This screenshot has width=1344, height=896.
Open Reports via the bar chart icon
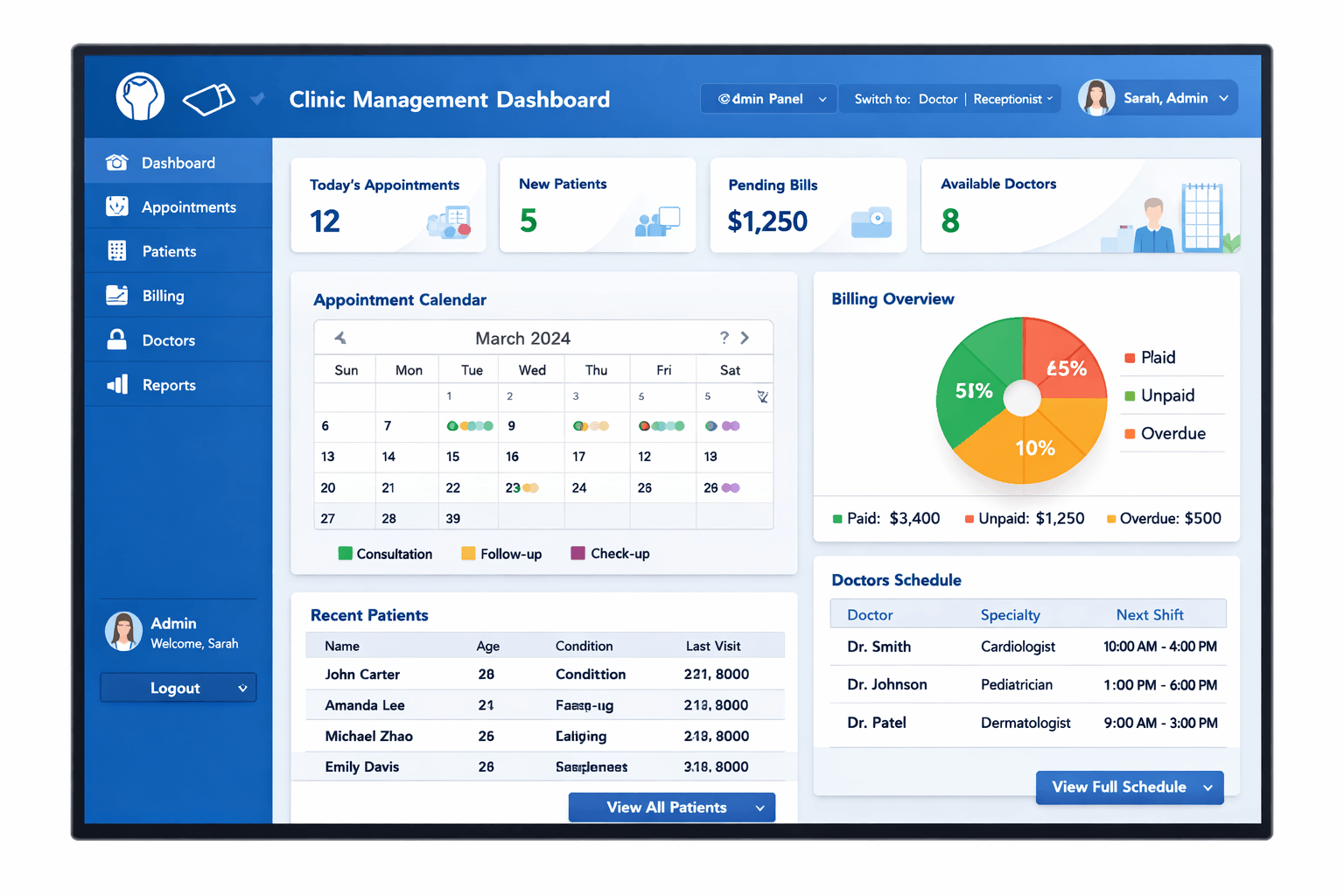[x=116, y=384]
